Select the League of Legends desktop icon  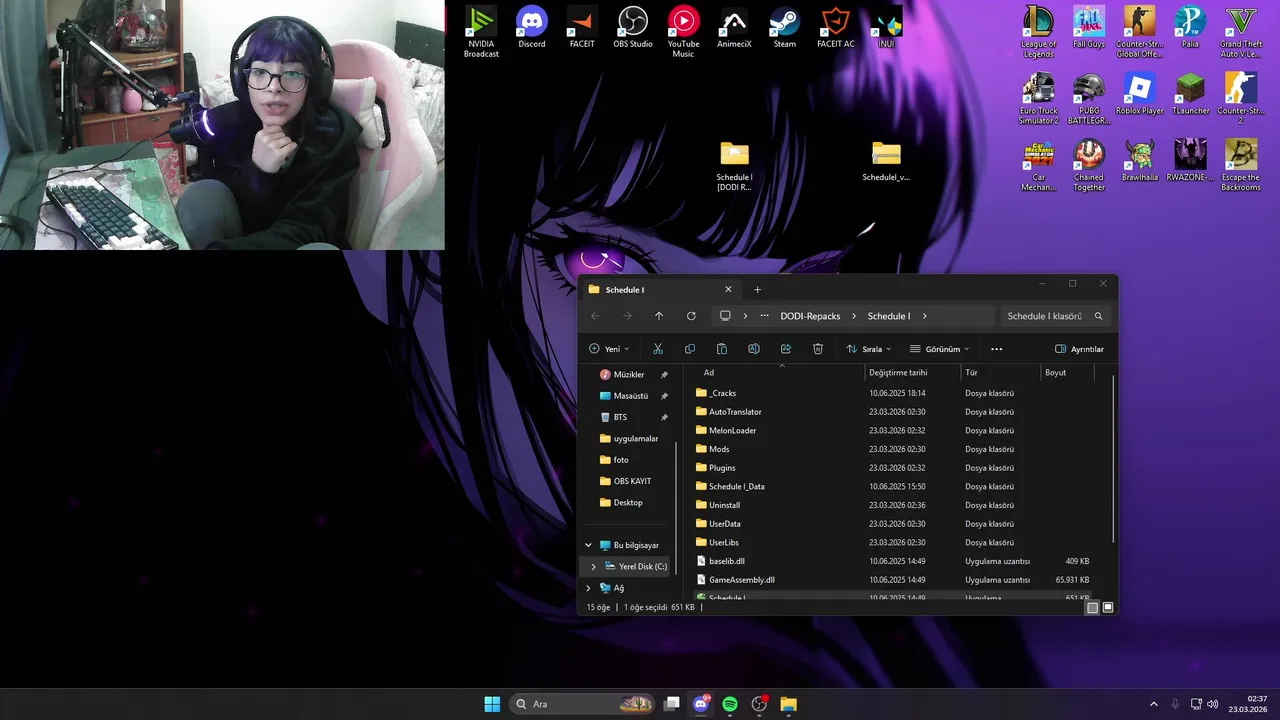click(x=1039, y=32)
